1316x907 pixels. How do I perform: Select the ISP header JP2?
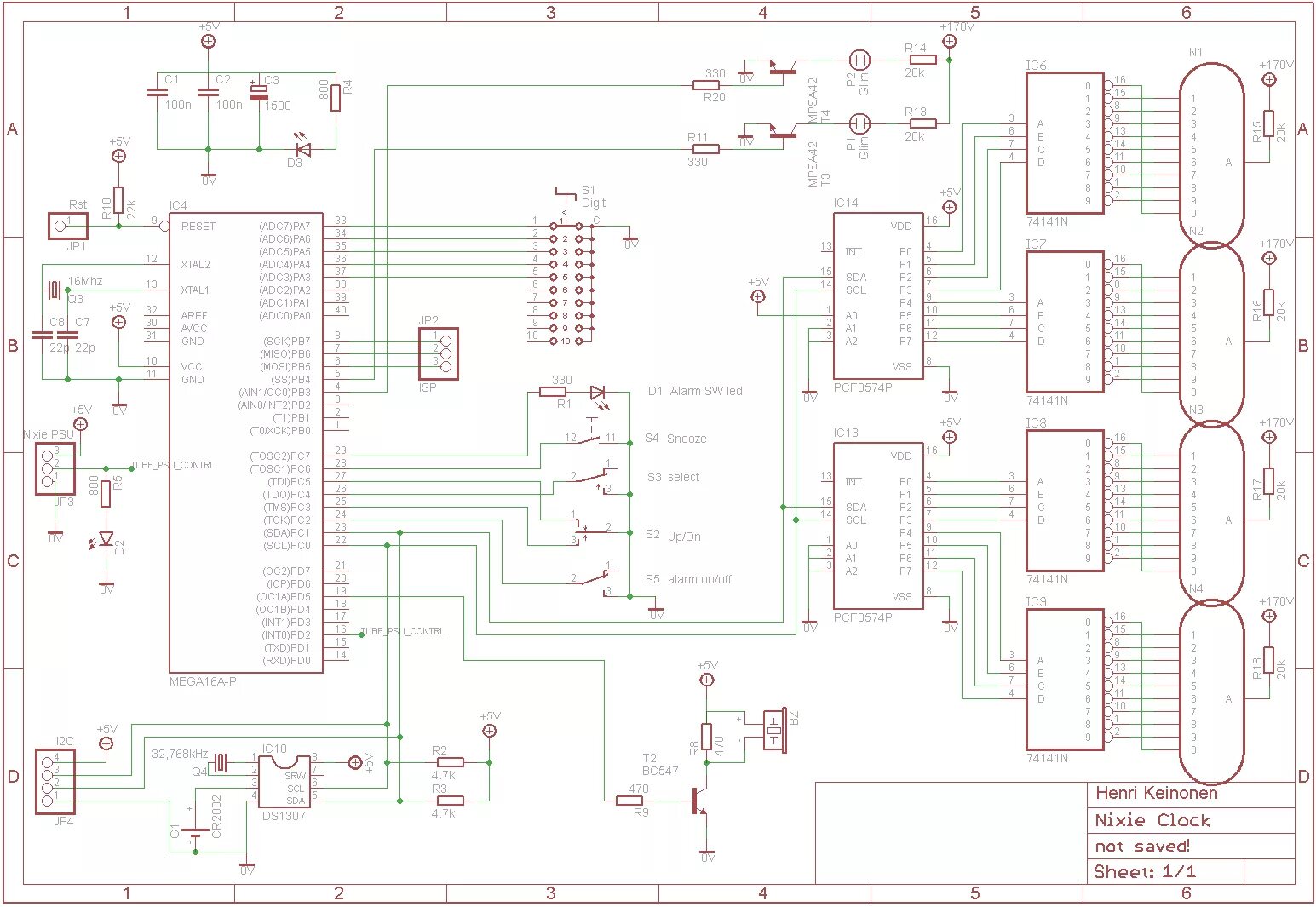(438, 354)
